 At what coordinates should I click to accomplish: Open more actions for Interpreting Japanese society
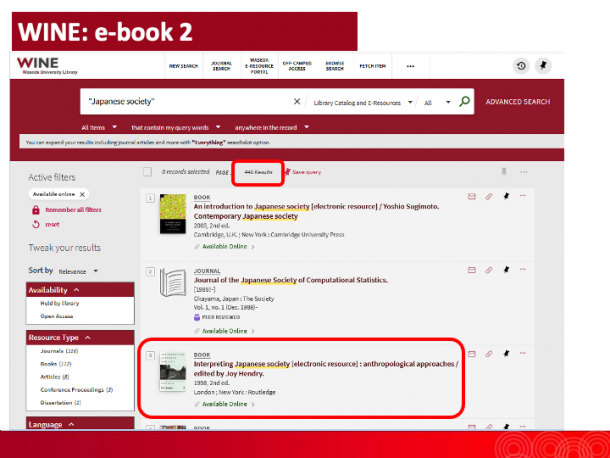tap(523, 353)
